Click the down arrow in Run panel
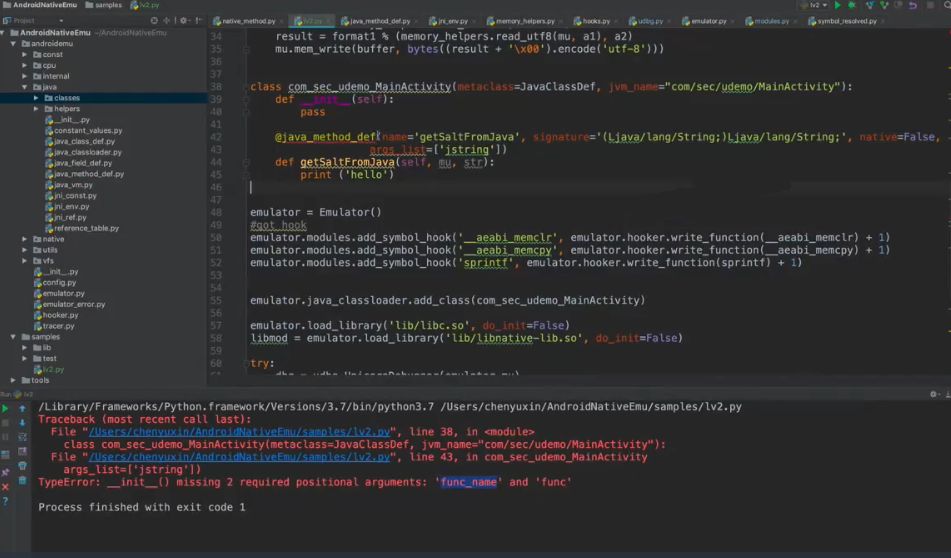Image resolution: width=951 pixels, height=558 pixels. coord(23,423)
